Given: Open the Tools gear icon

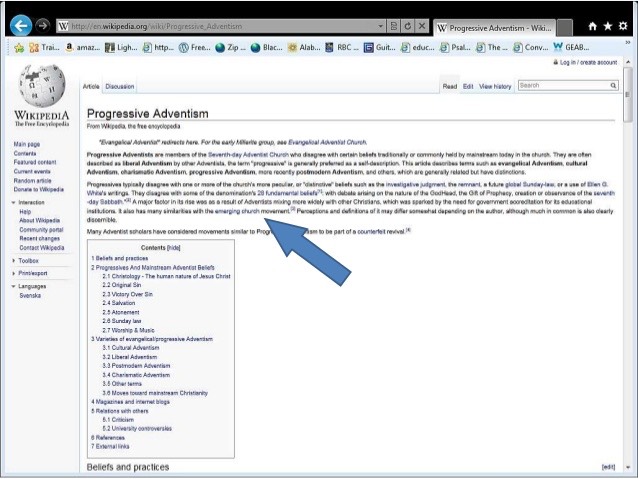Looking at the screenshot, I should 623,26.
